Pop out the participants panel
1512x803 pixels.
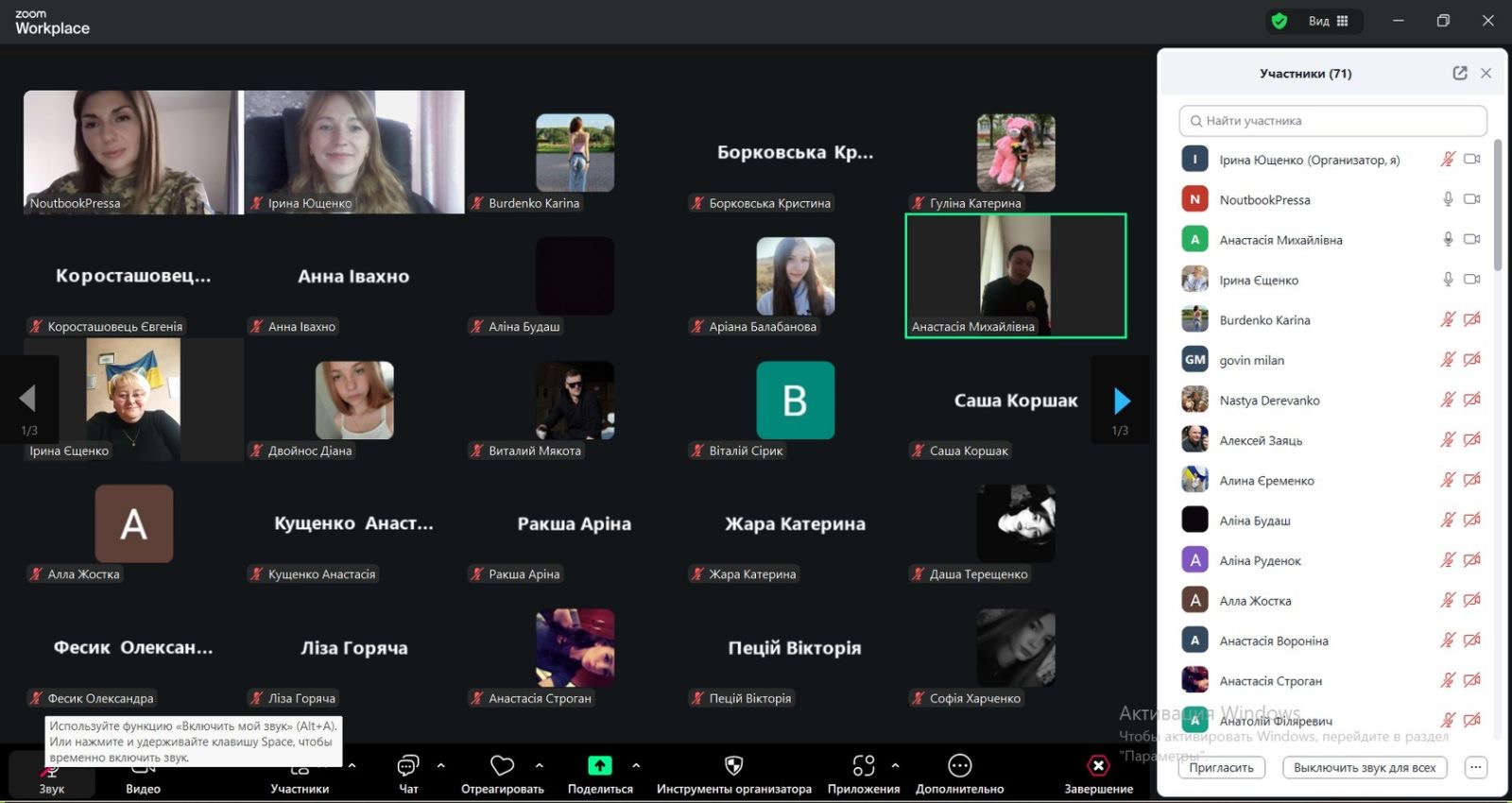pyautogui.click(x=1459, y=74)
